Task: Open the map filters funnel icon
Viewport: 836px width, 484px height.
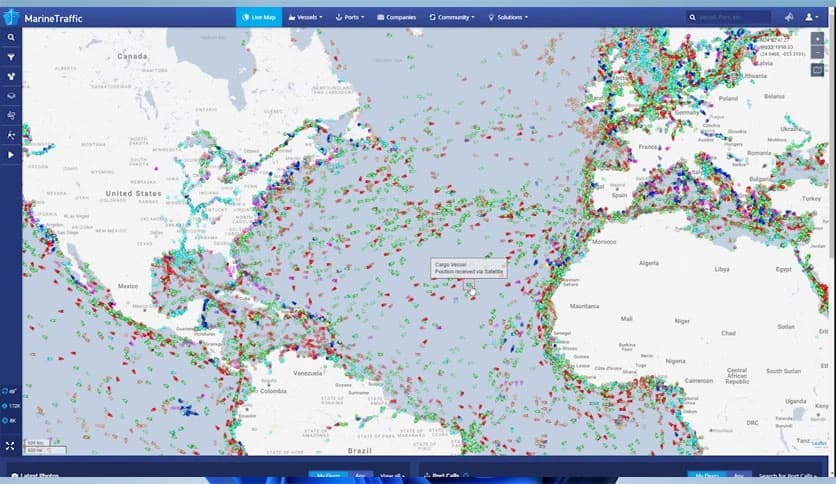Action: coord(11,57)
